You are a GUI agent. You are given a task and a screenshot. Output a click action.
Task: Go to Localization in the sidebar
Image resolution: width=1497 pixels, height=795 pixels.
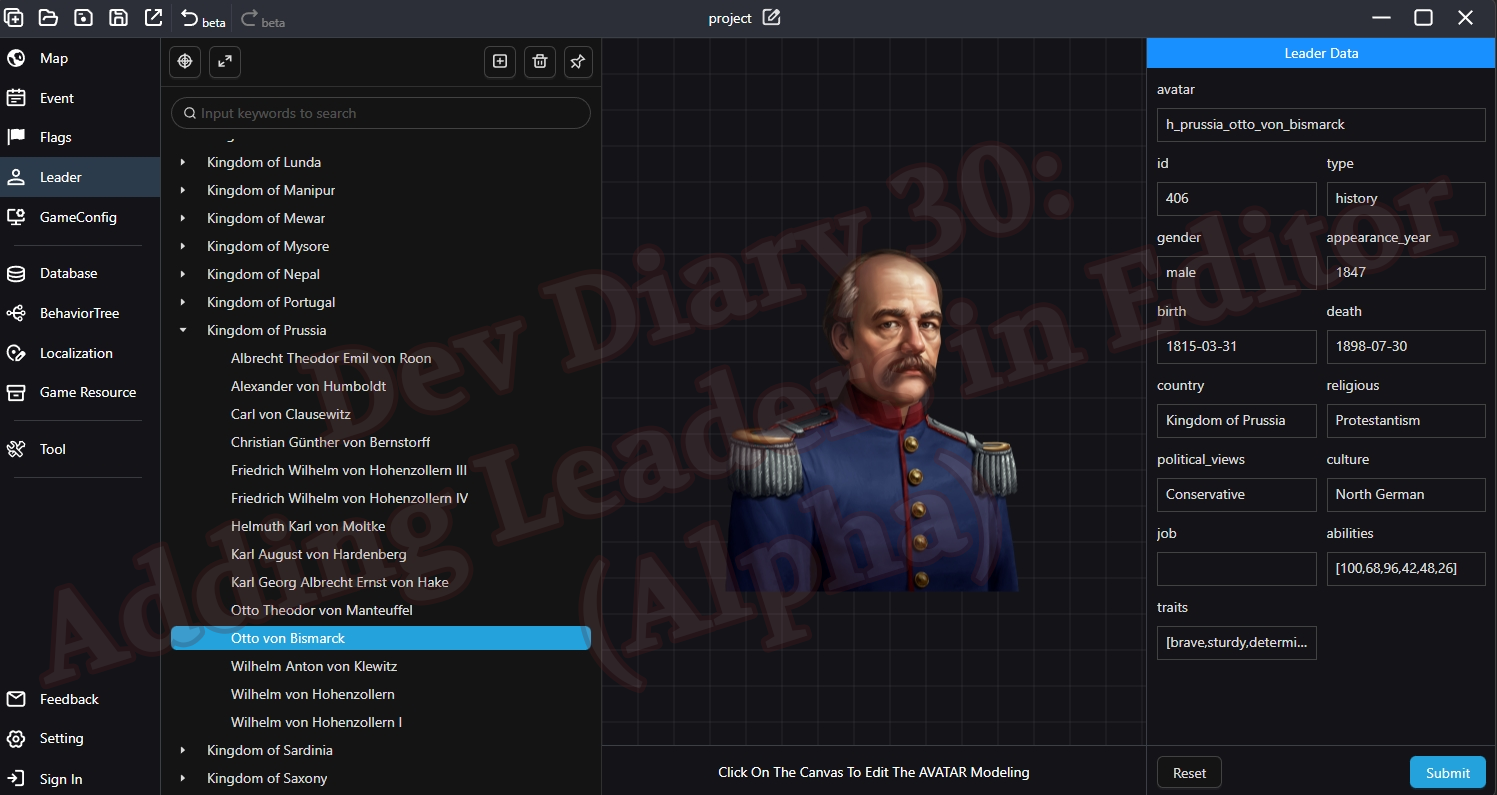pos(76,353)
